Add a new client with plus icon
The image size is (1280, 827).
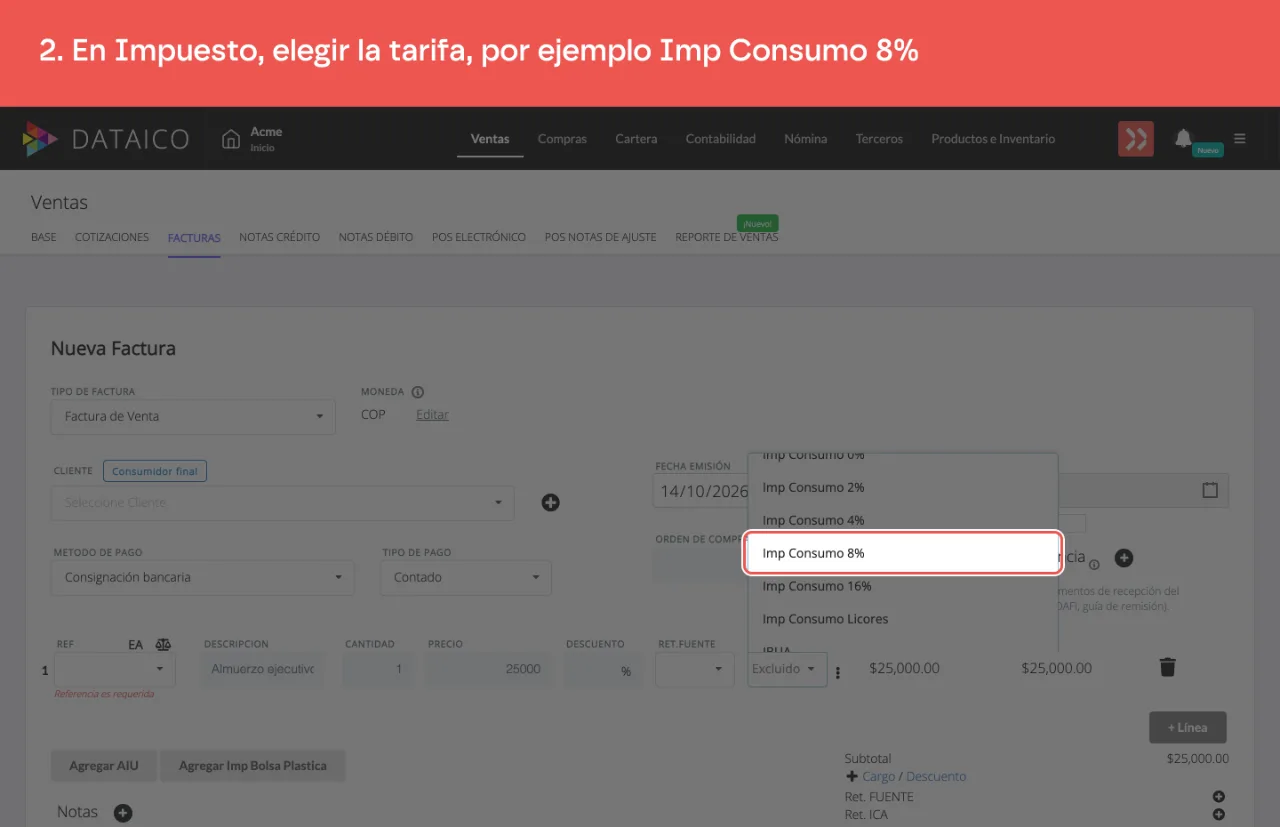(550, 502)
